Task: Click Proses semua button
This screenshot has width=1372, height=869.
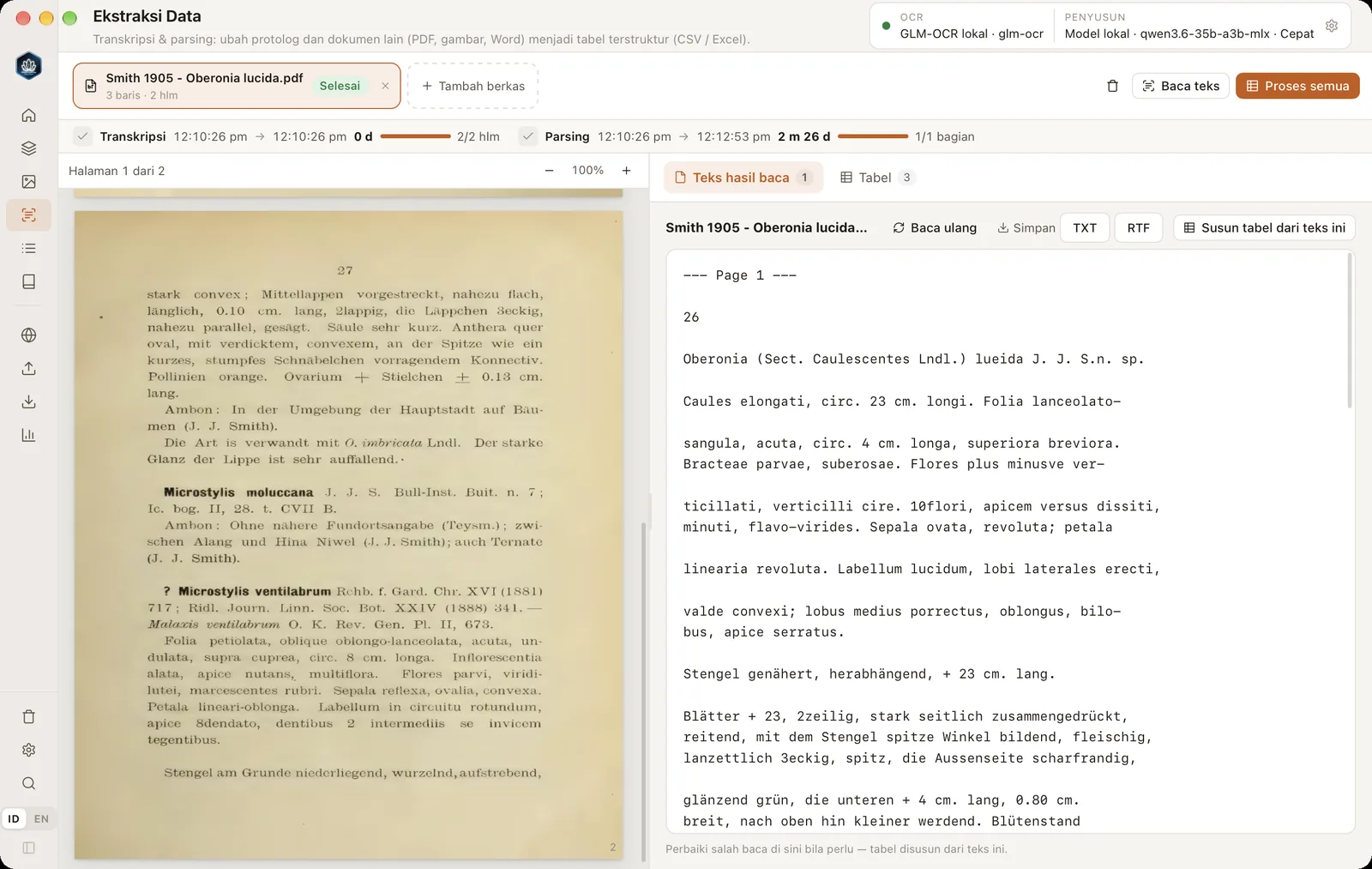Action: tap(1297, 86)
